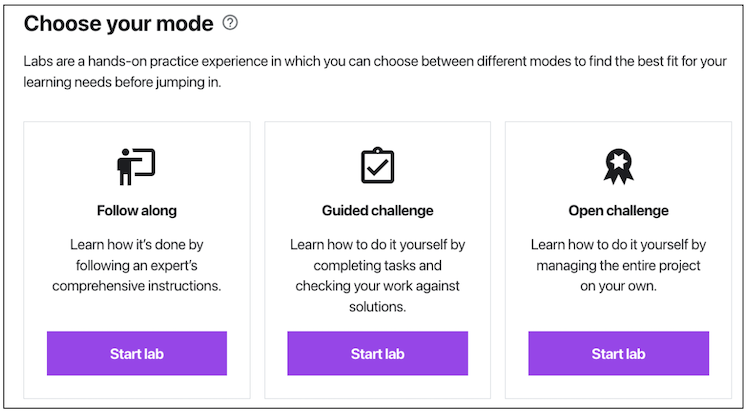750x412 pixels.
Task: Click the text line "learning needs before jumping in"
Action: pos(122,83)
